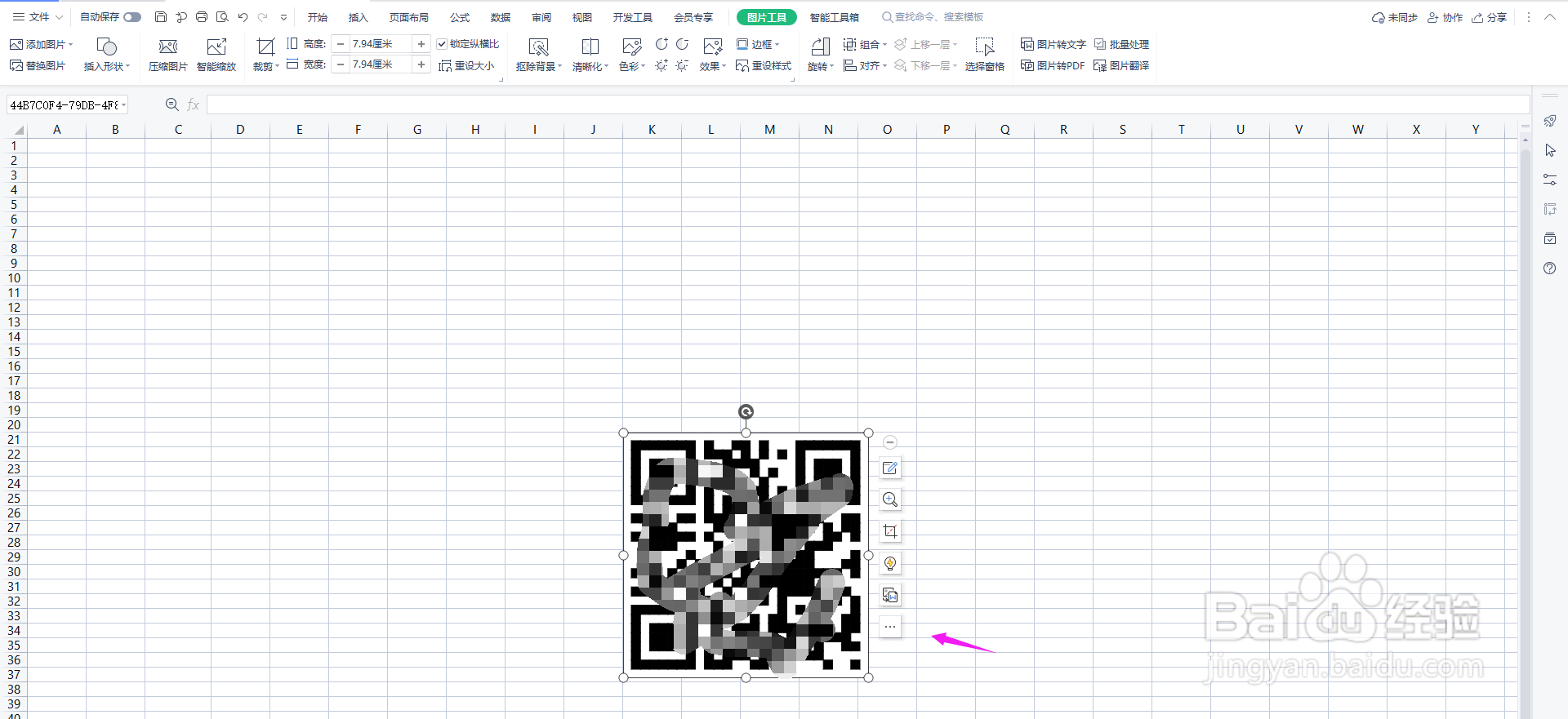Screen dimensions: 1568x719
Task: Switch to the 开始 tab
Action: pyautogui.click(x=318, y=17)
